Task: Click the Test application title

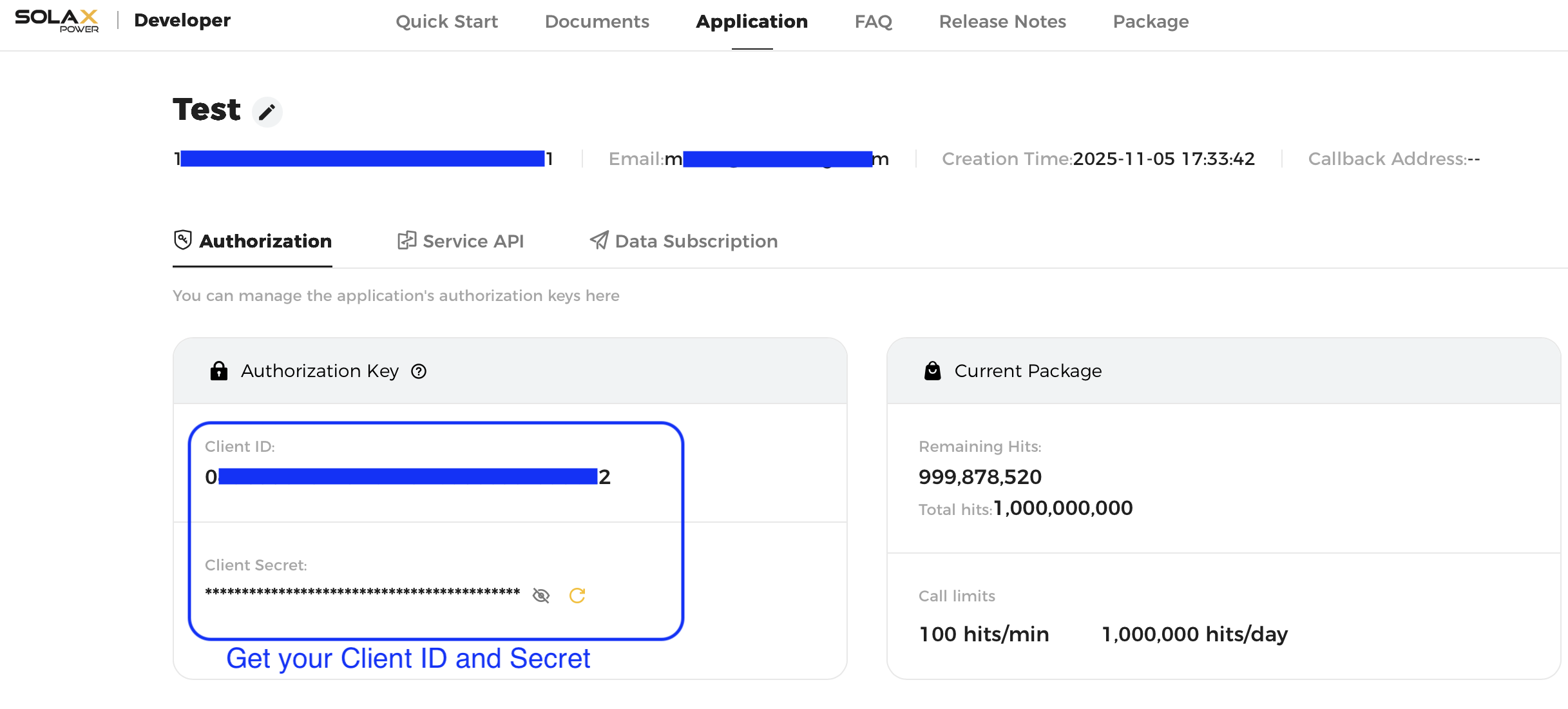Action: (207, 110)
